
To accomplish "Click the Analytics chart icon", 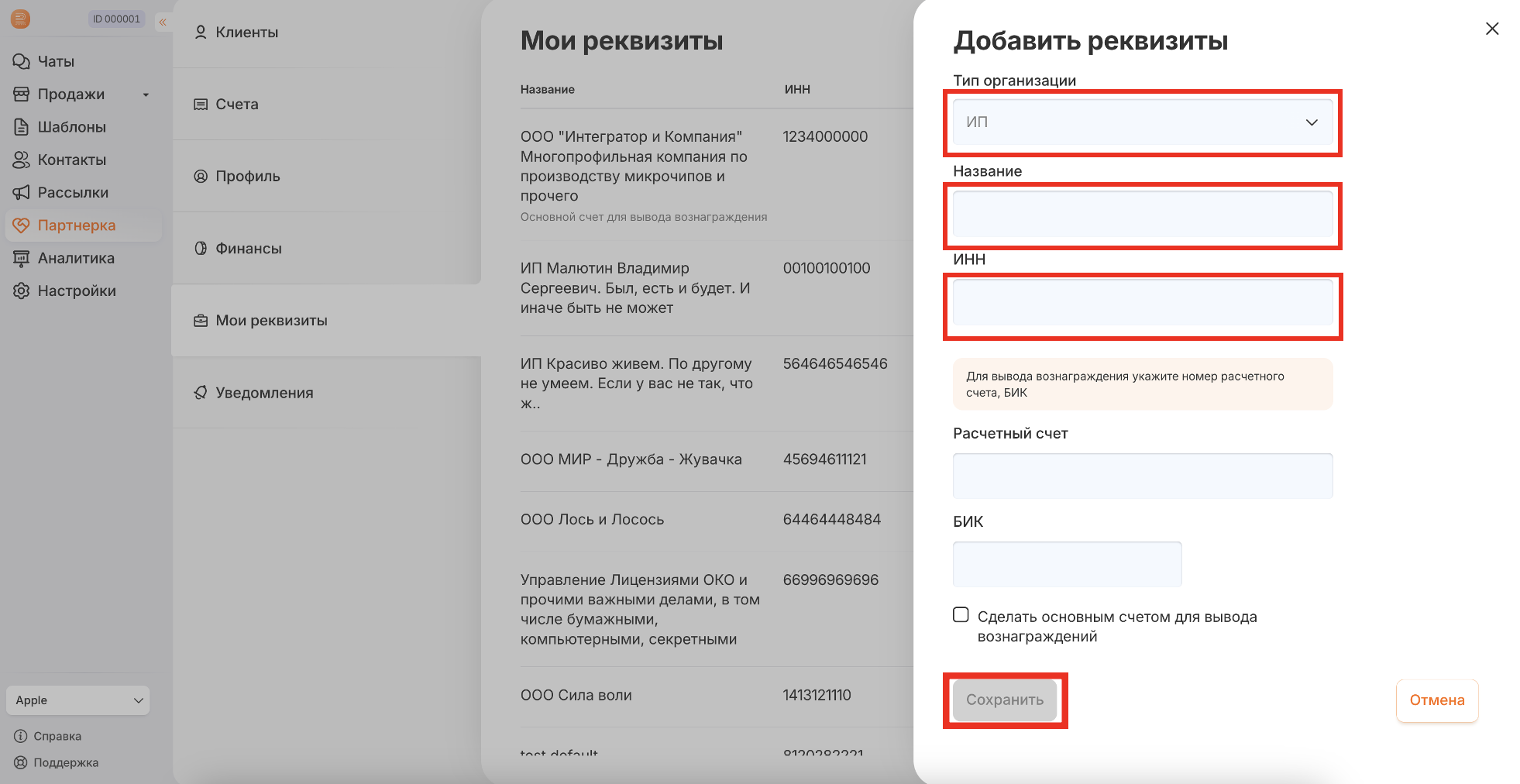I will click(x=21, y=258).
